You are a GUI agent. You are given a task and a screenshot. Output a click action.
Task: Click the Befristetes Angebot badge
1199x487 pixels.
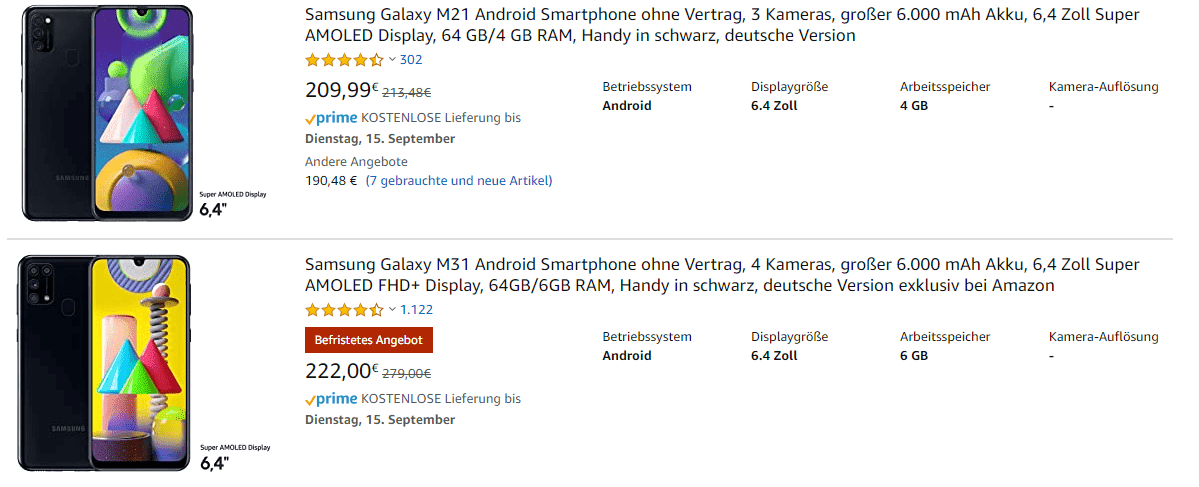368,340
